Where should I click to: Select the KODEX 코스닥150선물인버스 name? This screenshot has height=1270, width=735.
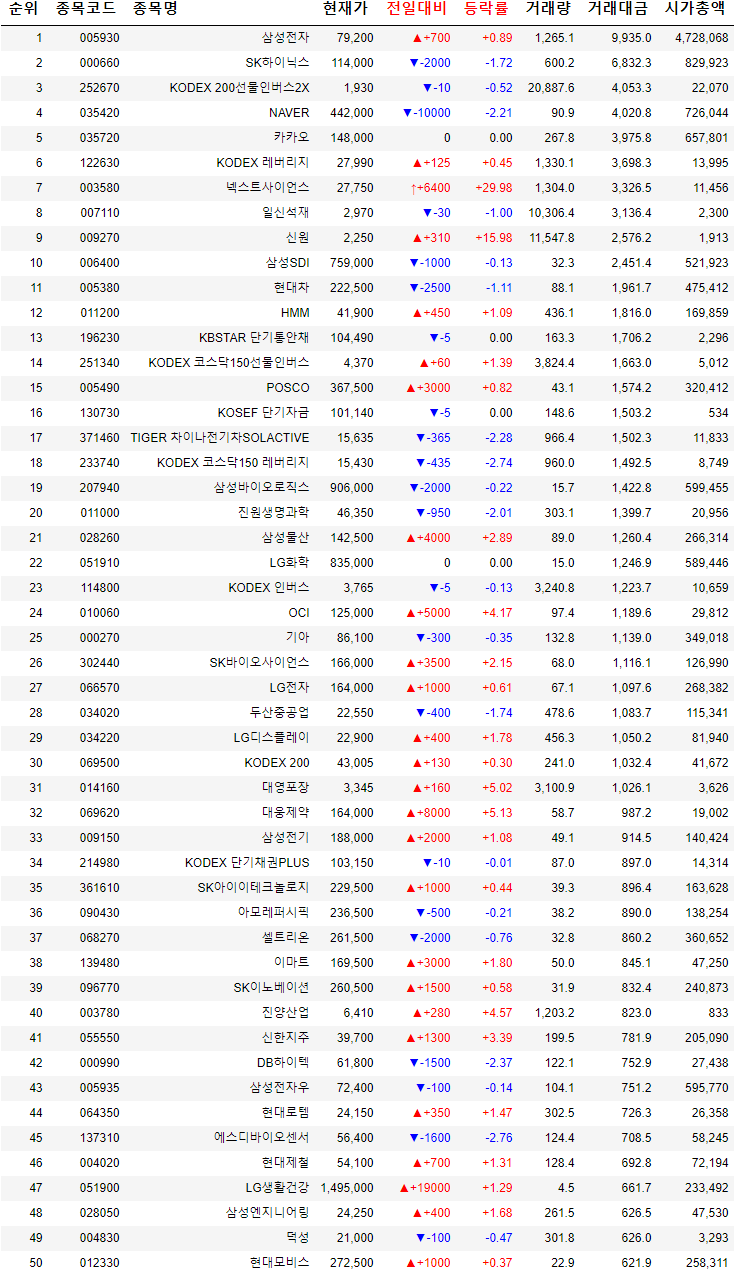229,363
